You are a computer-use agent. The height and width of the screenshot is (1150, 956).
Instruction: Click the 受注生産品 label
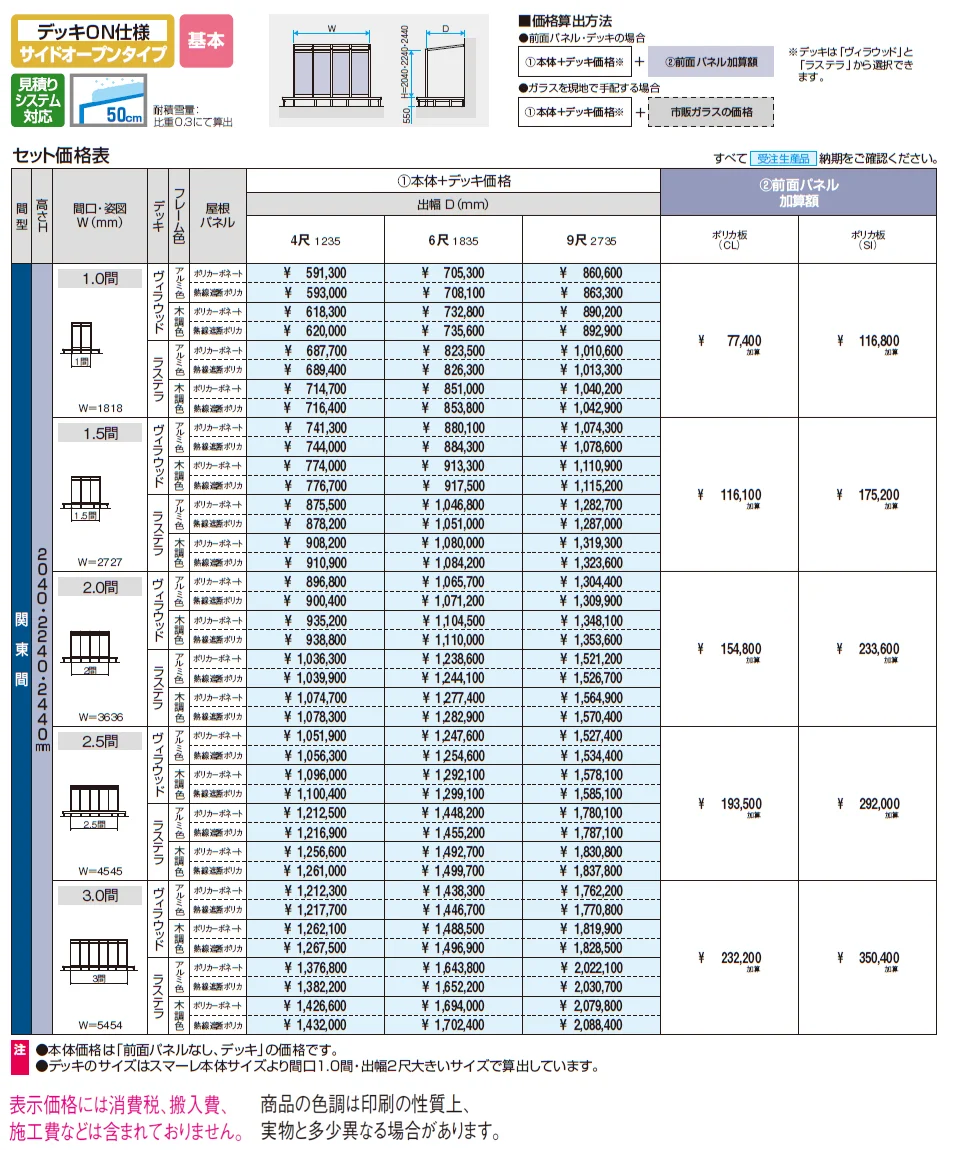click(x=783, y=158)
